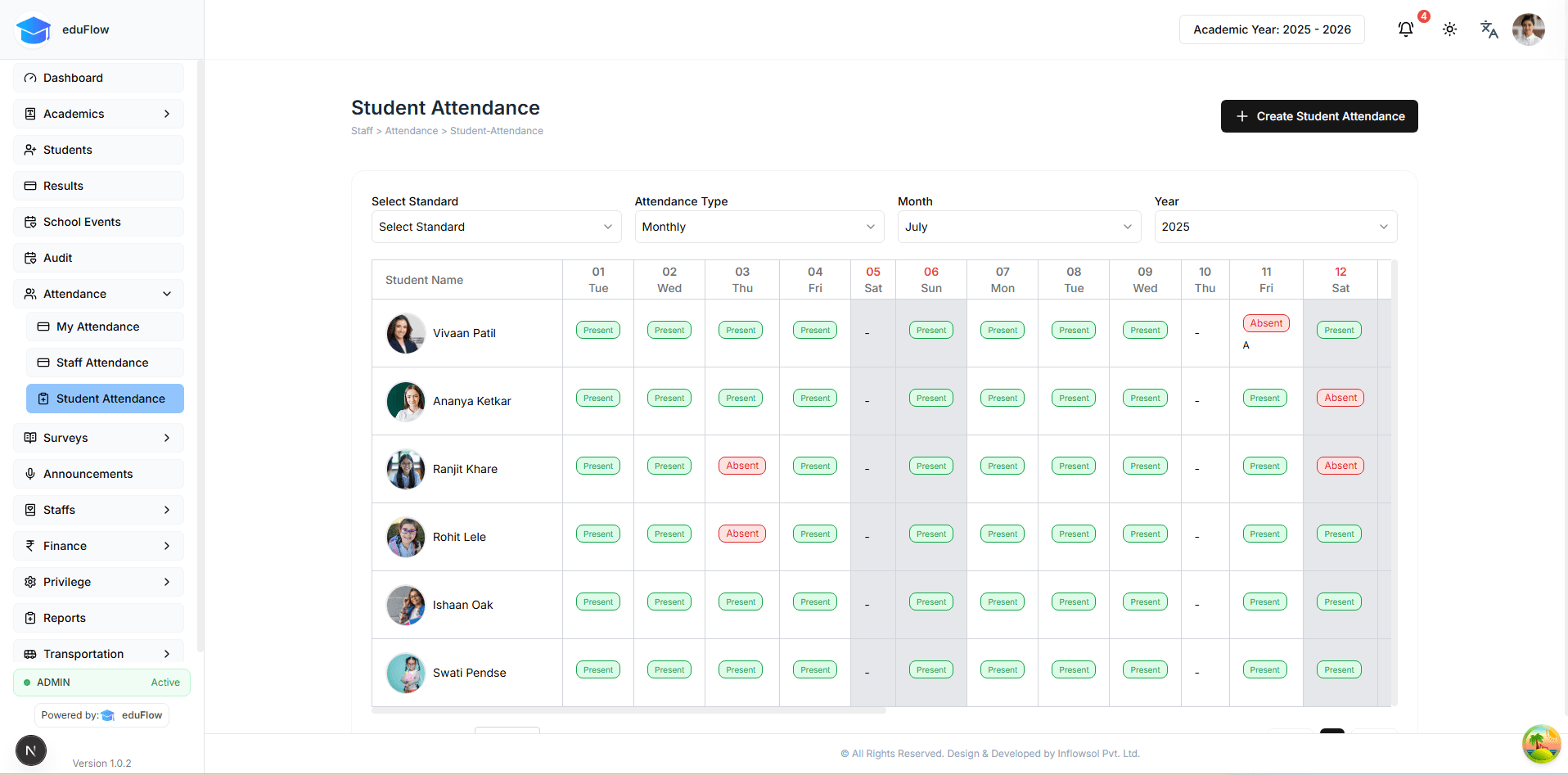Go to My Attendance menu item

click(98, 327)
